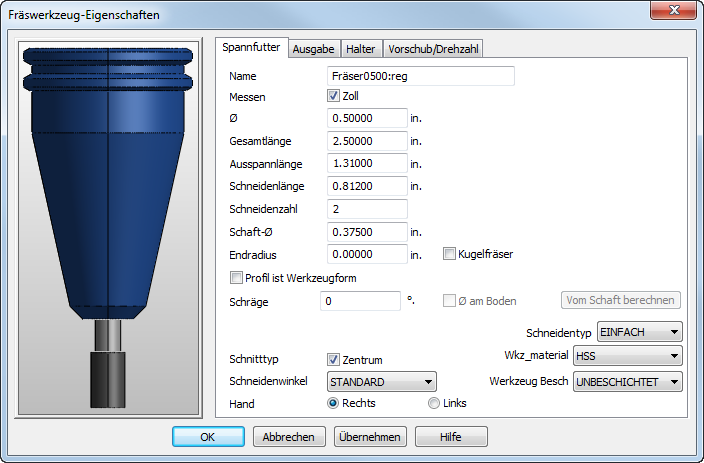Click the Ausspannlänge field

click(367, 163)
